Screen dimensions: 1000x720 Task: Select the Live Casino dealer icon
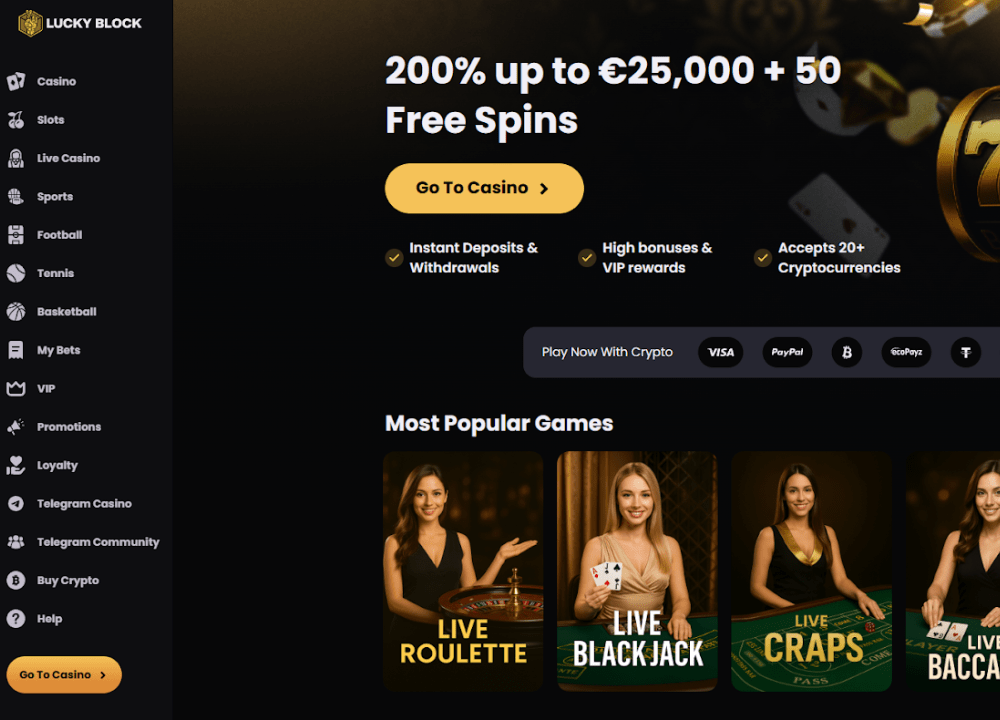(x=16, y=158)
